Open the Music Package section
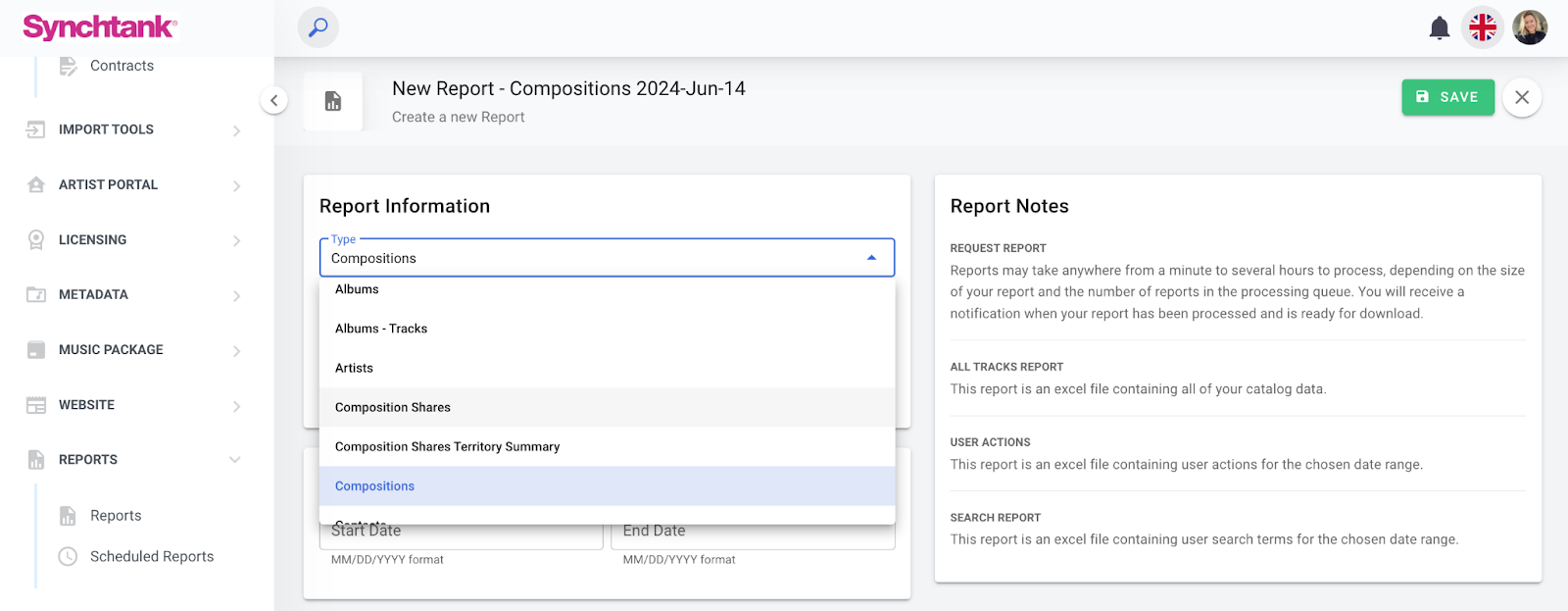 pos(111,349)
